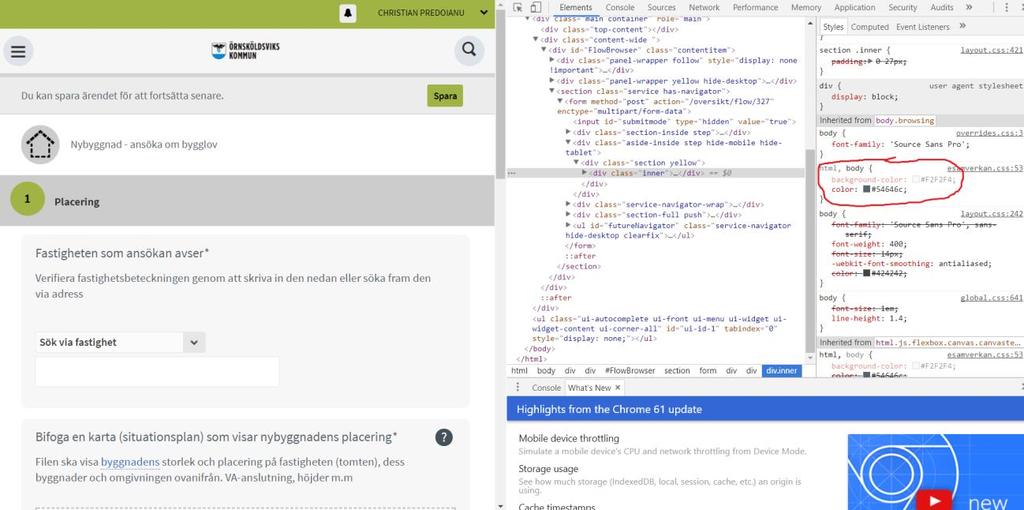Image resolution: width=1024 pixels, height=510 pixels.
Task: Open the layout.css:421 source link
Action: (x=991, y=50)
